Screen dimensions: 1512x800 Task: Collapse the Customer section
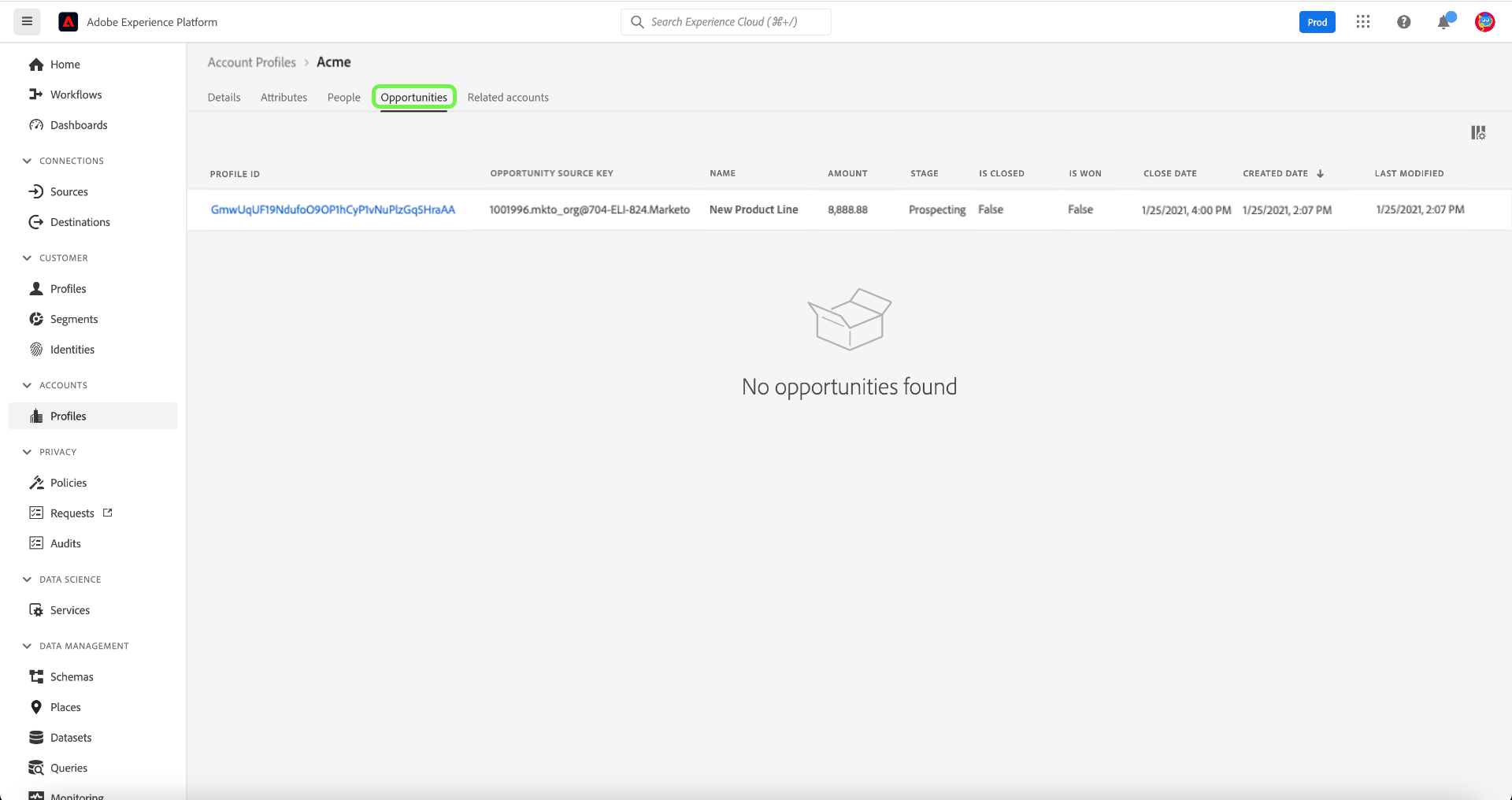tap(27, 258)
